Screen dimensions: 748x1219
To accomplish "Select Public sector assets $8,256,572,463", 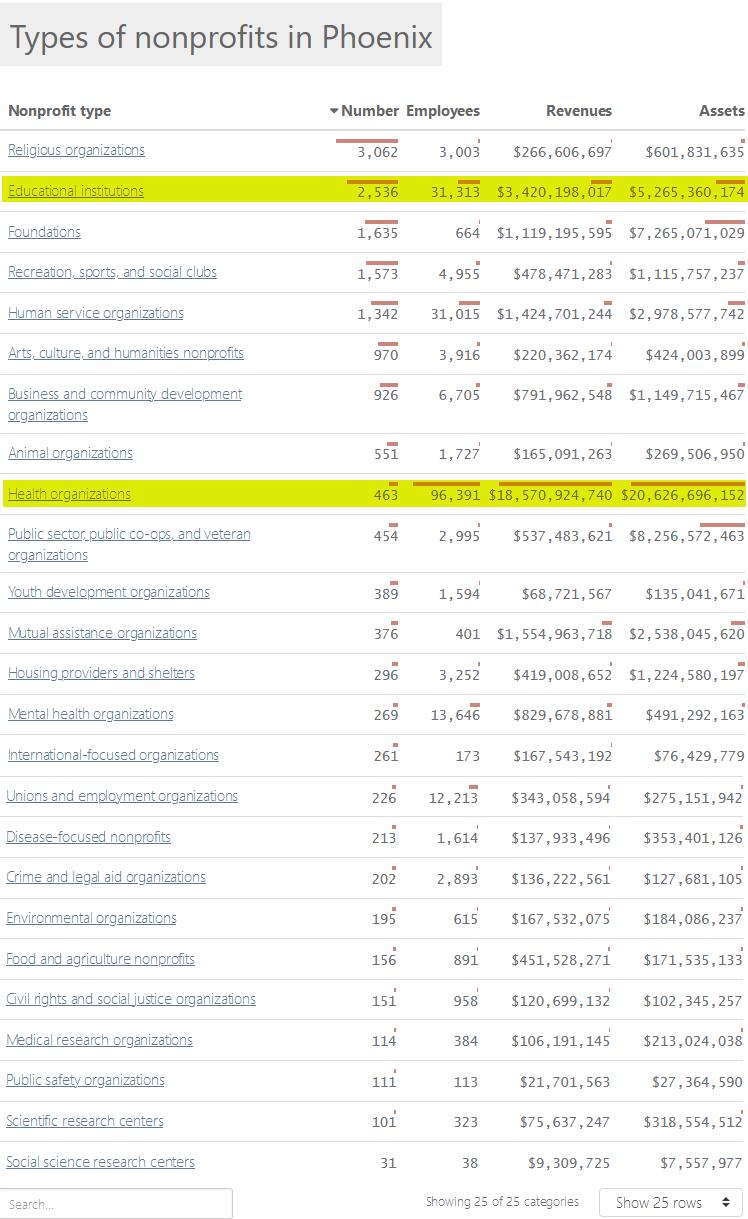I will point(686,536).
